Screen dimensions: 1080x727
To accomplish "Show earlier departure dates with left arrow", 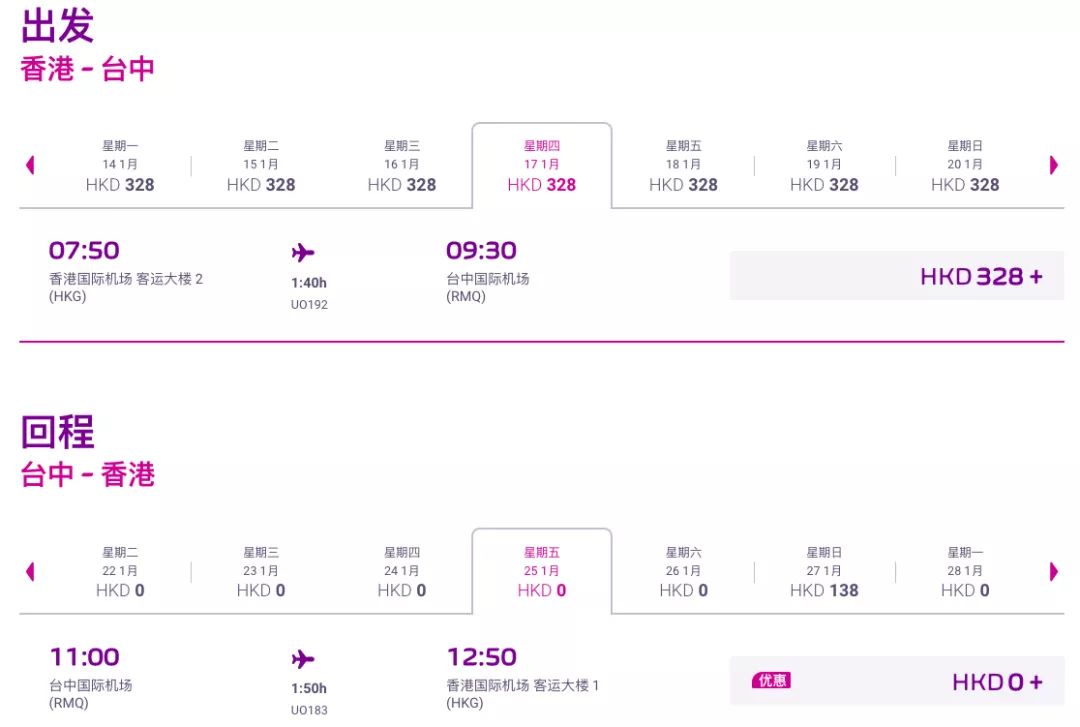I will click(30, 165).
